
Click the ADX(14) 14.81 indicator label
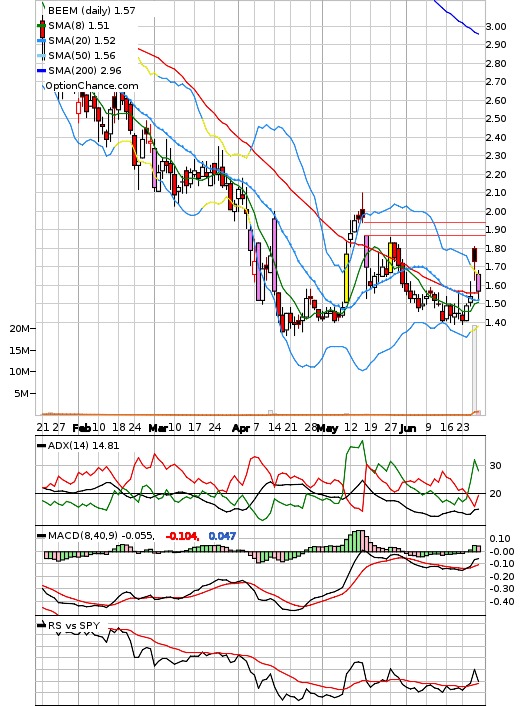[83, 446]
